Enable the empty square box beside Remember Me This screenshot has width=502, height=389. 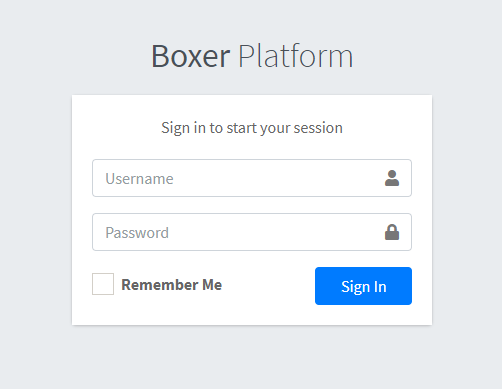coord(103,284)
